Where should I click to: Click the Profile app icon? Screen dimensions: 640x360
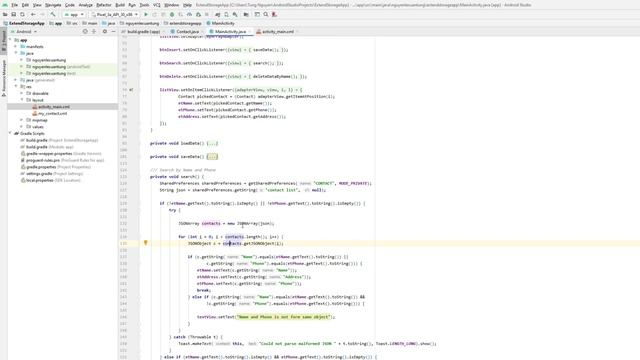coord(189,14)
